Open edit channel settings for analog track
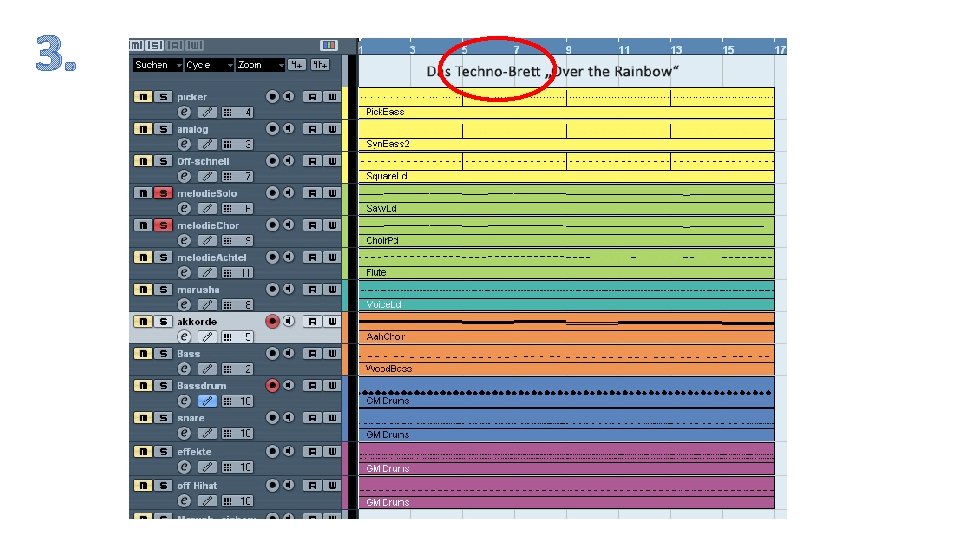This screenshot has width=960, height=540. 184,144
